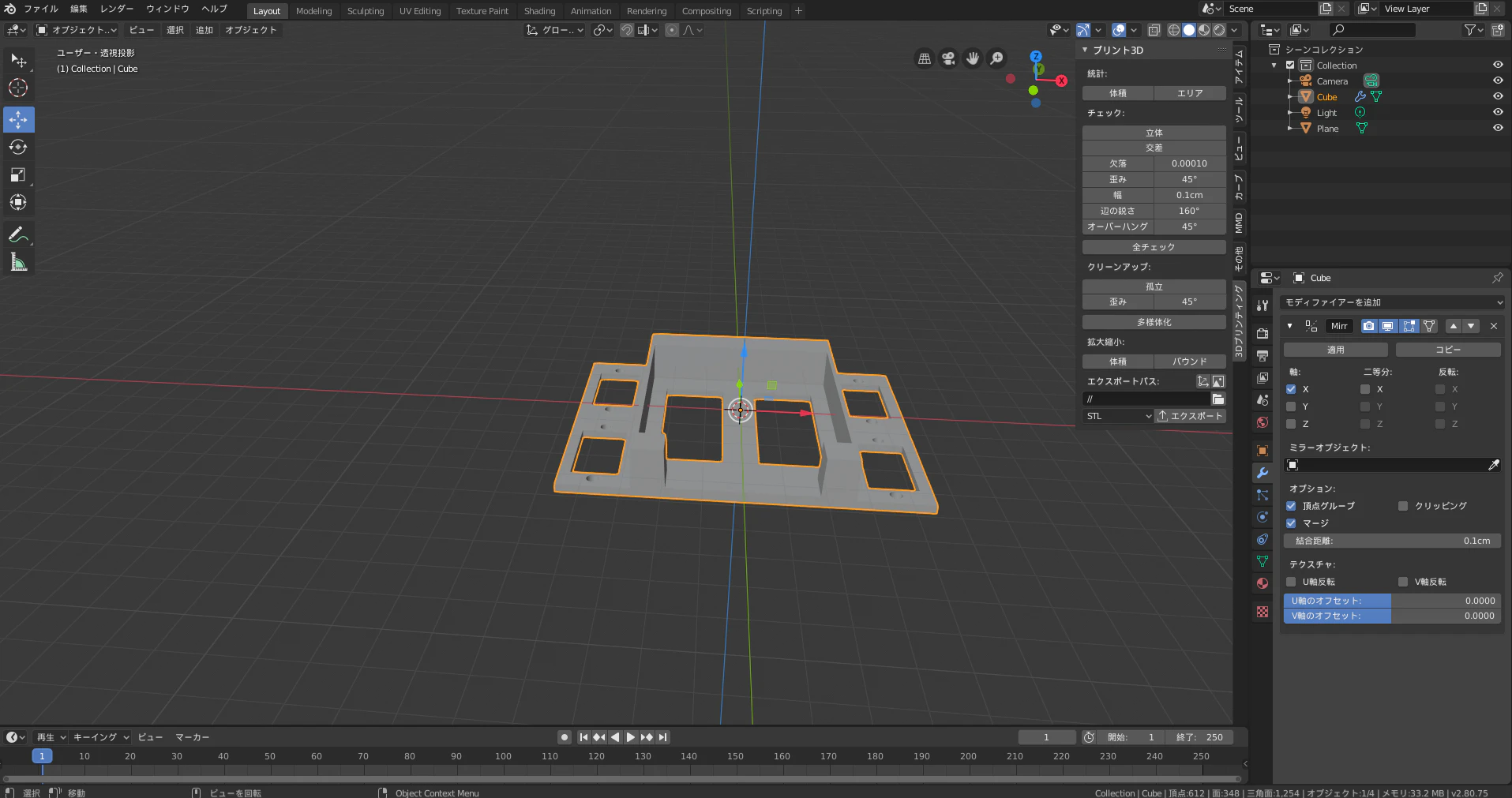Open the モディファイアーを追加 dropdown
Viewport: 1512px width, 798px height.
pos(1393,302)
